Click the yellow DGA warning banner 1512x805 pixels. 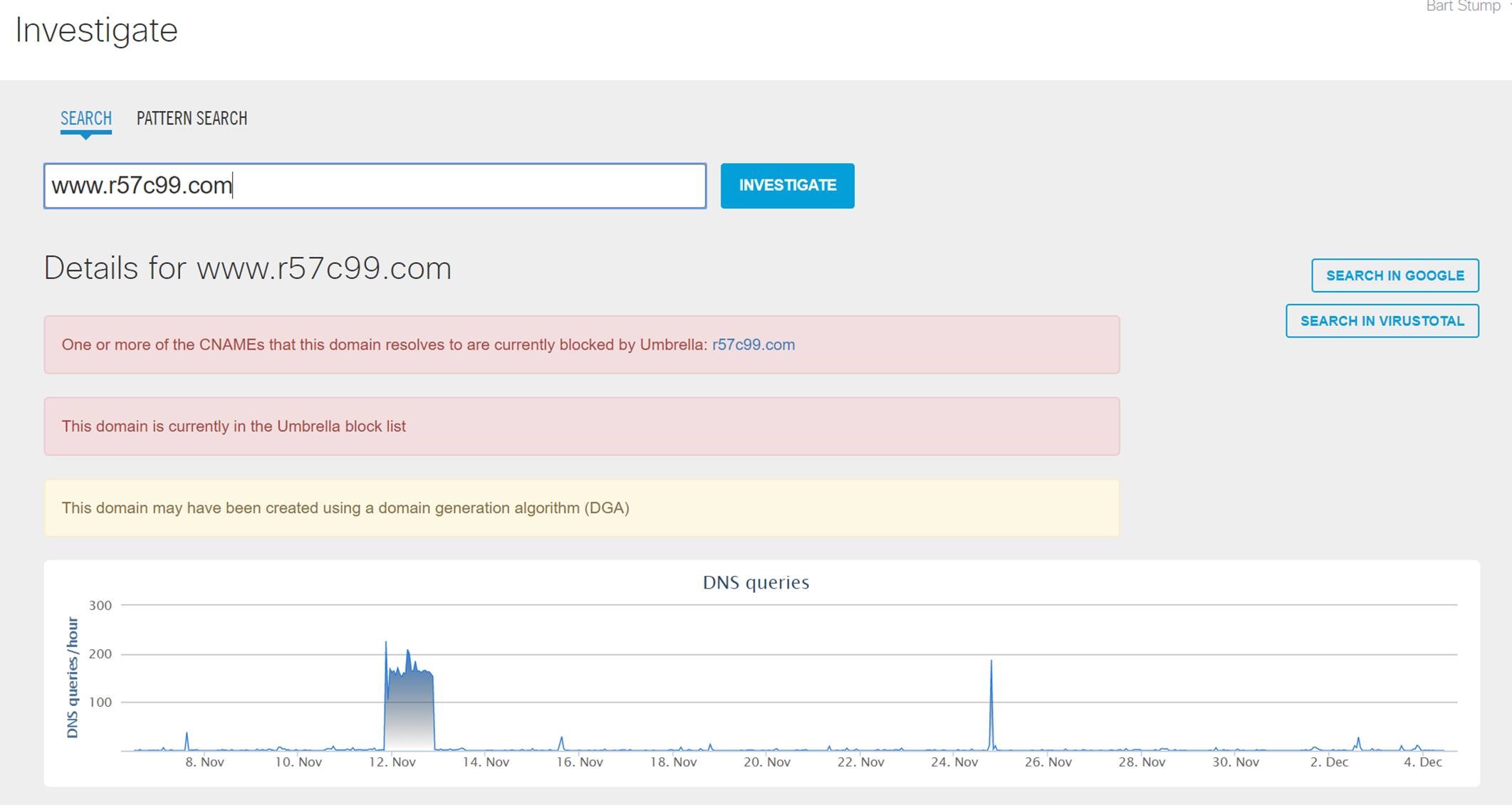581,508
